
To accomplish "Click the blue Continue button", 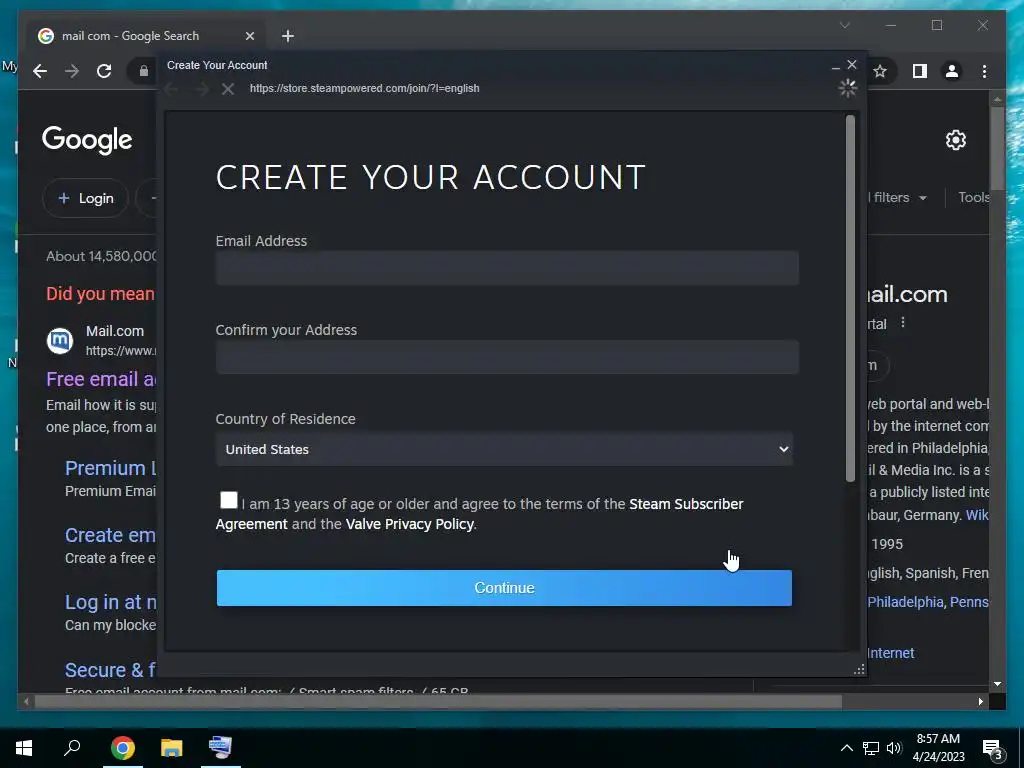I will [504, 588].
